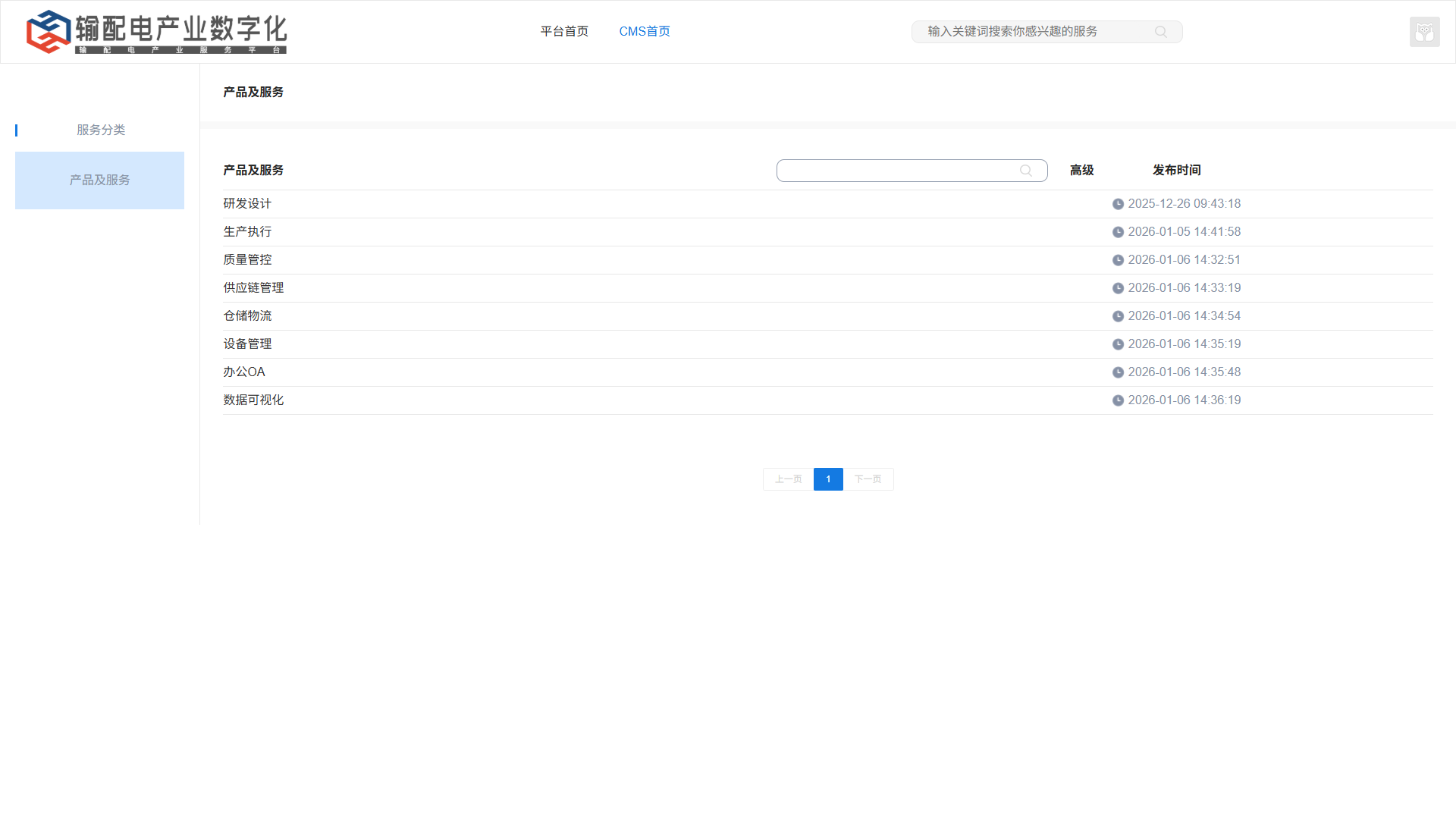Click the platform logo in the header
This screenshot has width=1456, height=819.
156,32
